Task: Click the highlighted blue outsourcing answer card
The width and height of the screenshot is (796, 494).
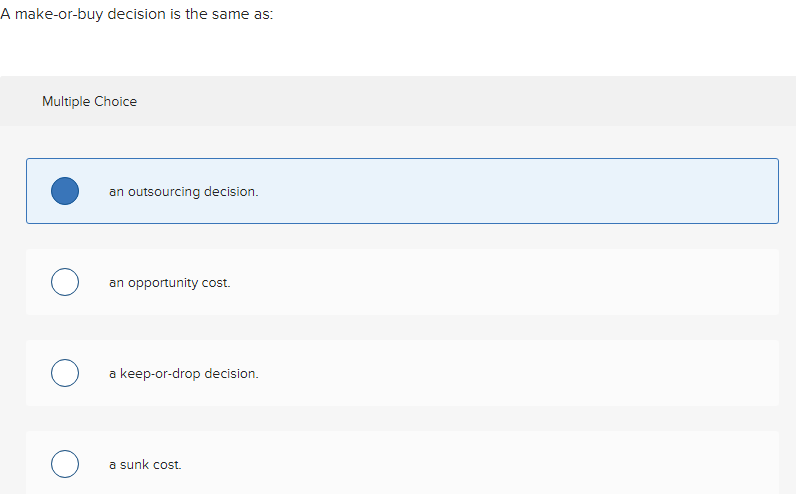Action: tap(402, 191)
